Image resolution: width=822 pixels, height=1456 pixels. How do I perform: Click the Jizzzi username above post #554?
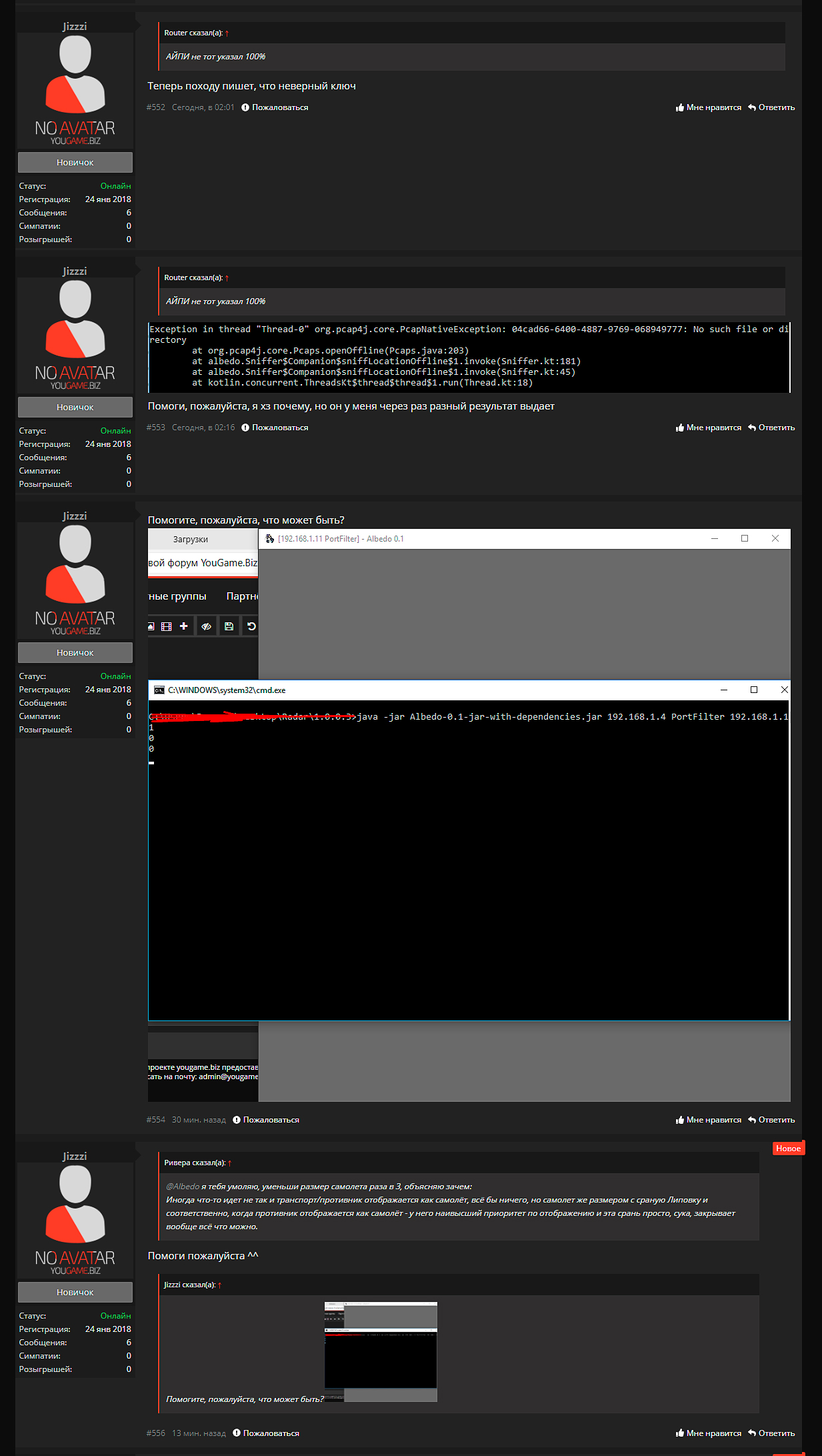point(75,516)
